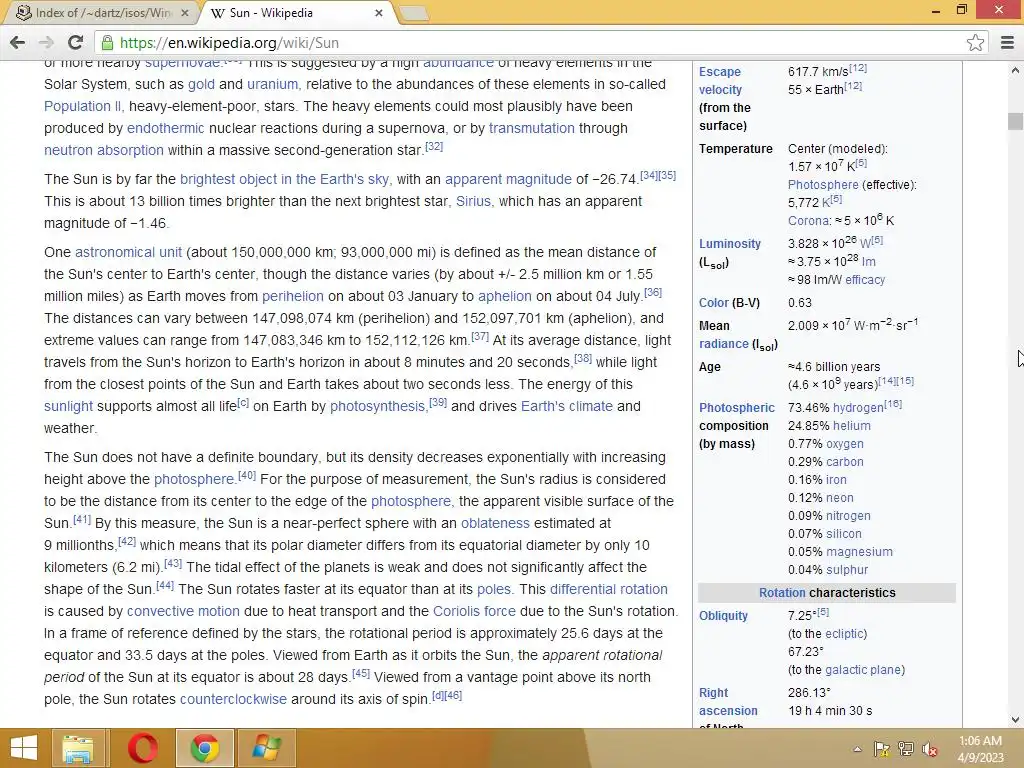Image resolution: width=1024 pixels, height=768 pixels.
Task: Open the Escape velocity infobox link
Action: tap(720, 81)
